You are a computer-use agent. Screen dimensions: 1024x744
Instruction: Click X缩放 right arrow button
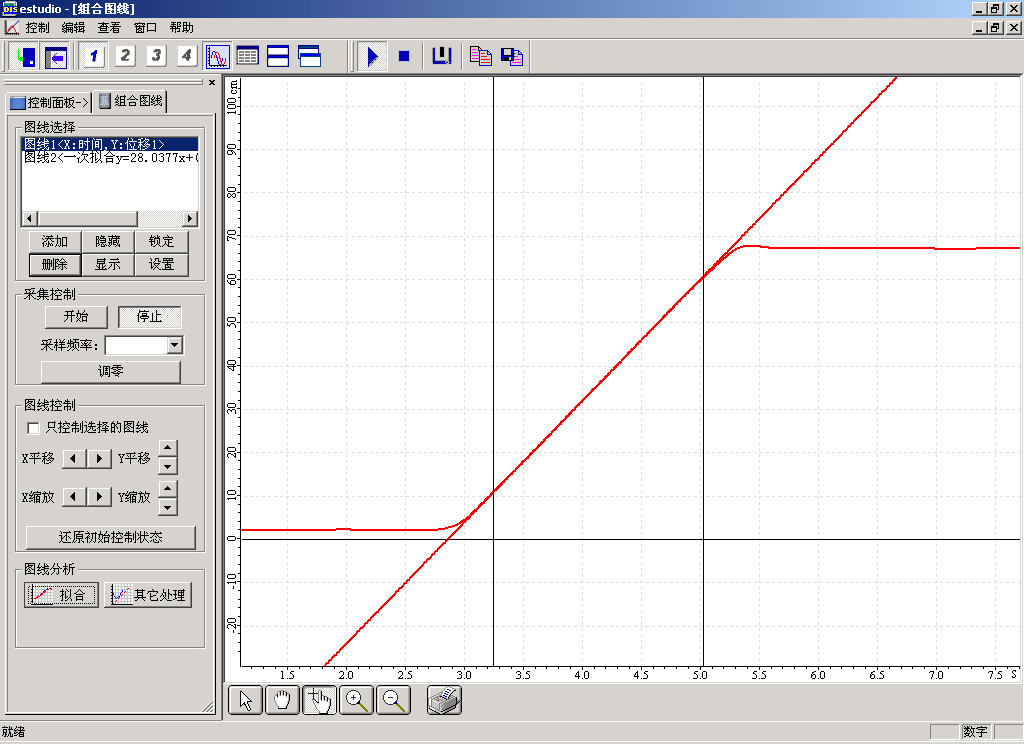tap(99, 497)
